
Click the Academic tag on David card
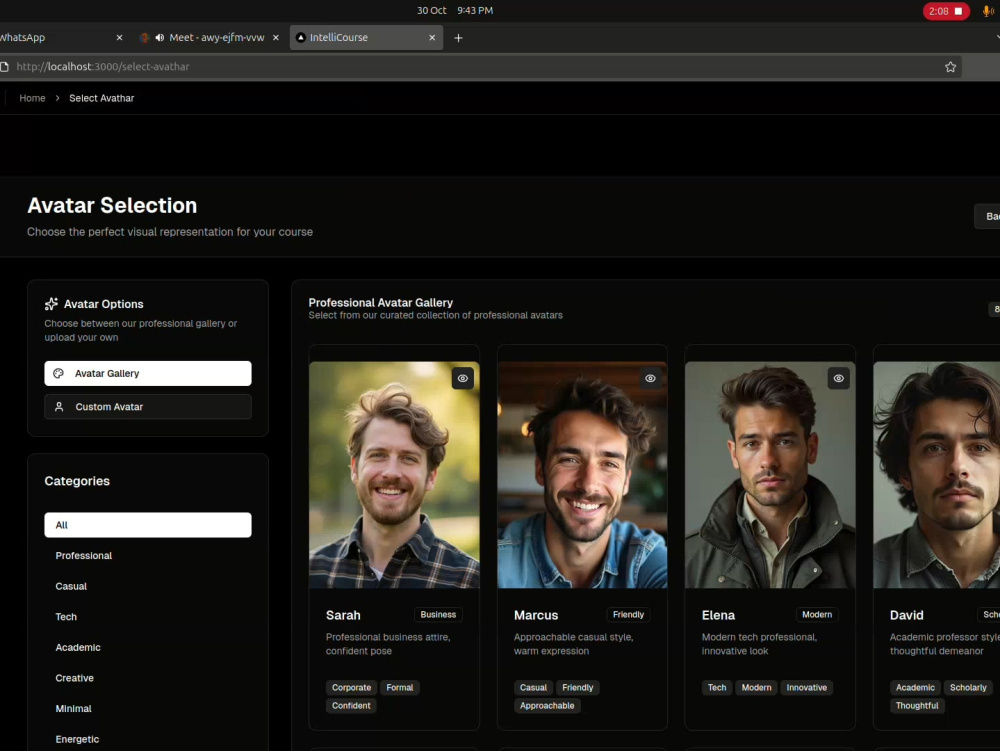click(915, 687)
